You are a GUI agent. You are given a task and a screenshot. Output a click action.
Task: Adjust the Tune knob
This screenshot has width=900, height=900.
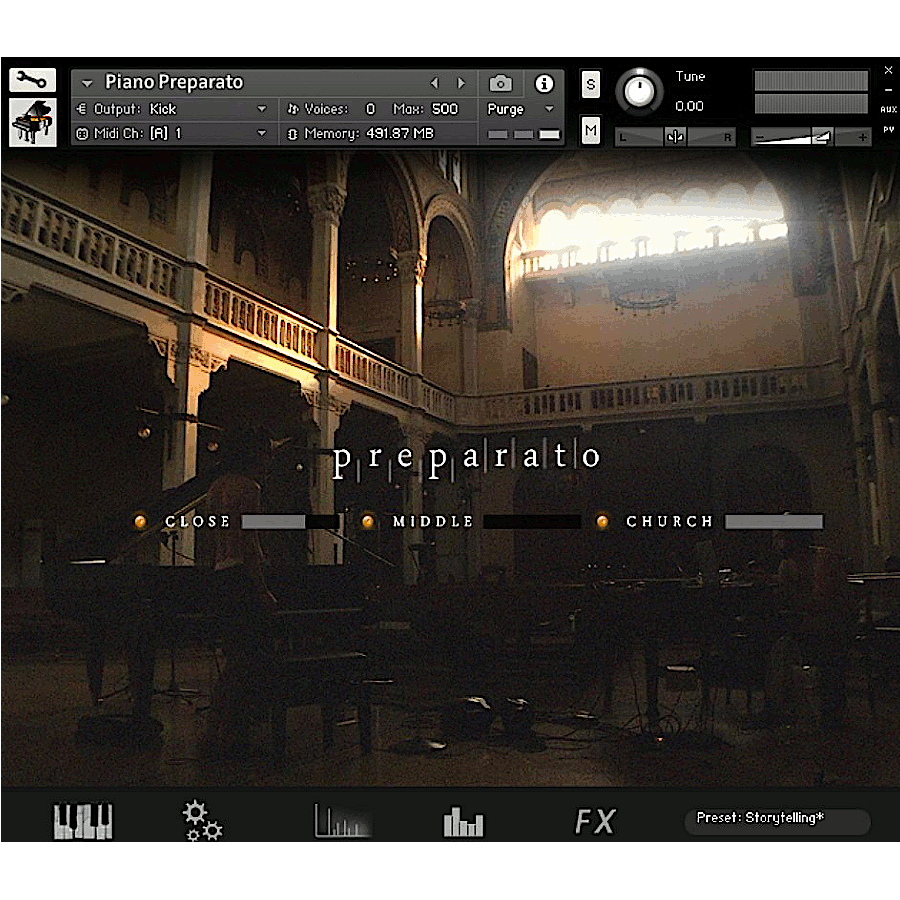(639, 91)
